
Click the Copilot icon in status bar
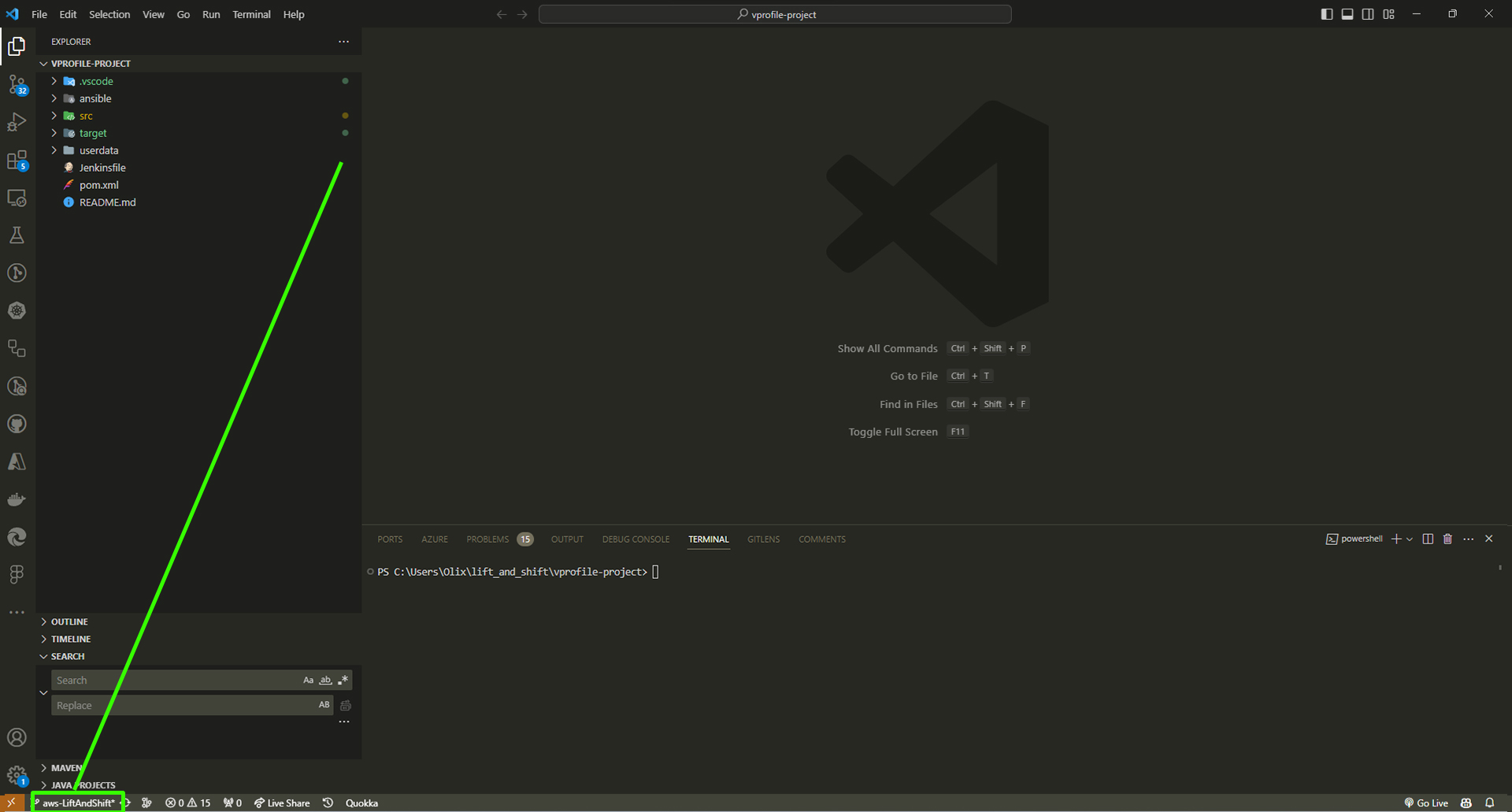click(1466, 803)
